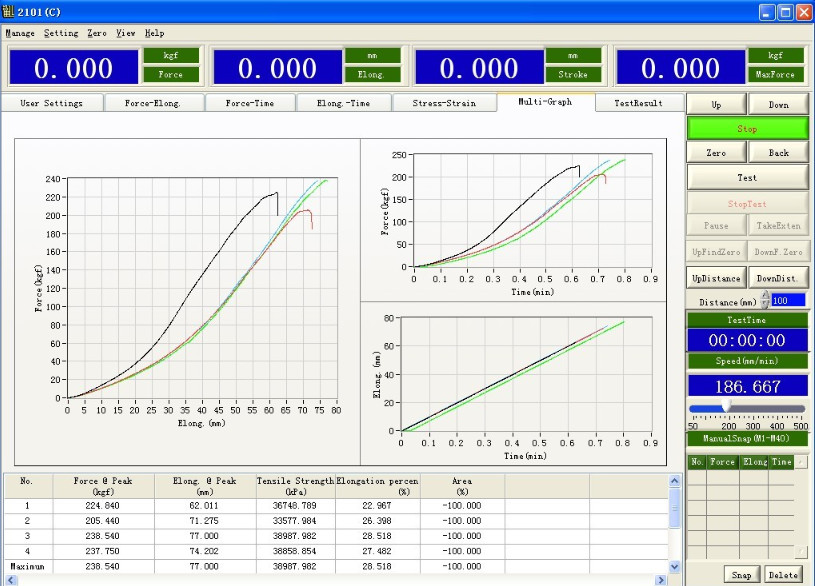Switch to the Stress-Strain tab
Viewport: 815px width, 586px height.
click(x=445, y=103)
